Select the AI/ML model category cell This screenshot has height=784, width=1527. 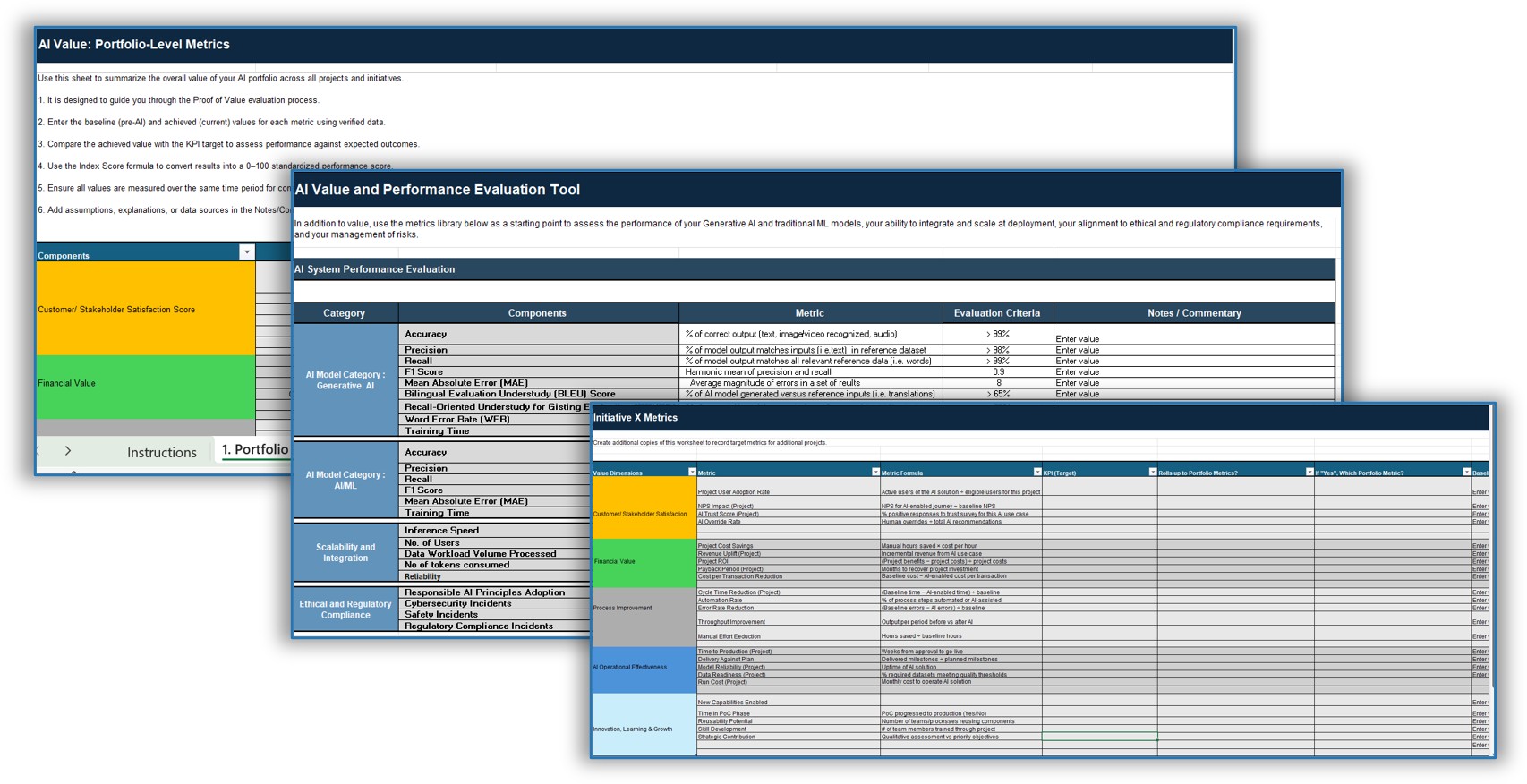tap(345, 481)
